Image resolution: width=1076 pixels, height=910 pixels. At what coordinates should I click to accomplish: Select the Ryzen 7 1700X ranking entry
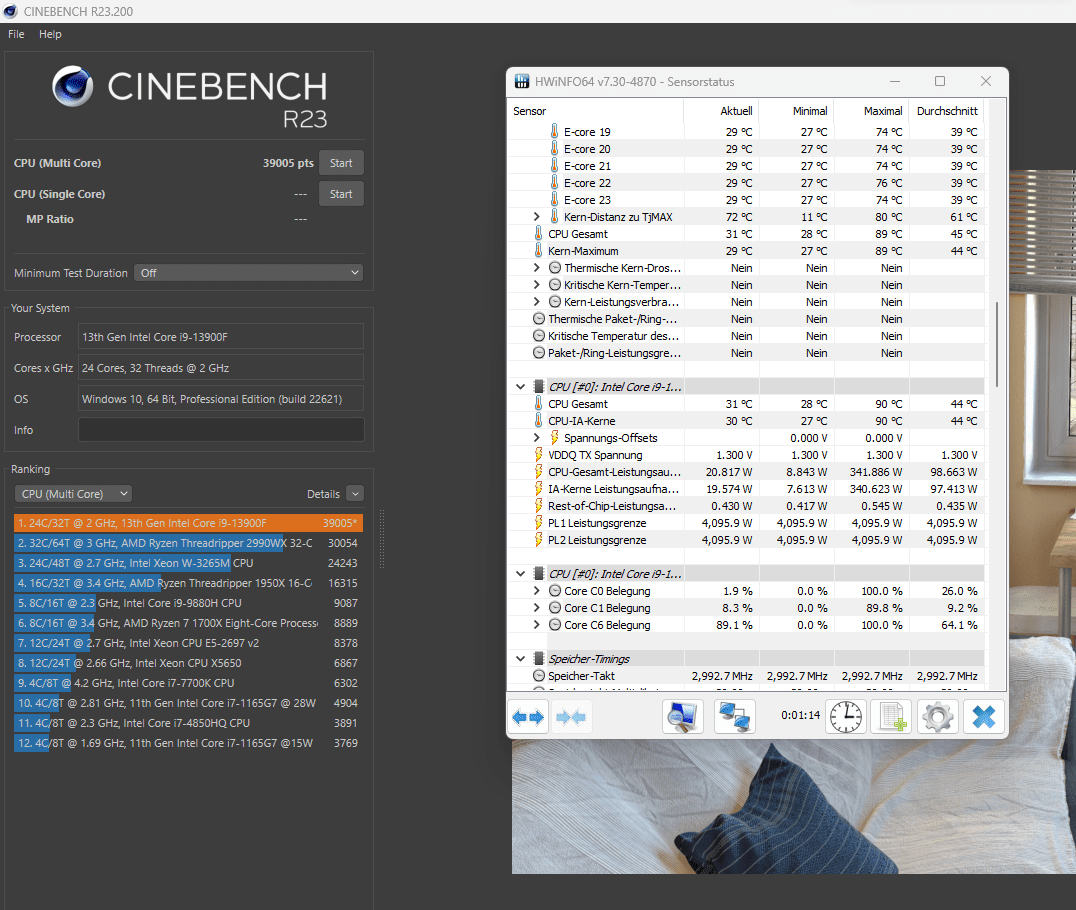pos(188,622)
